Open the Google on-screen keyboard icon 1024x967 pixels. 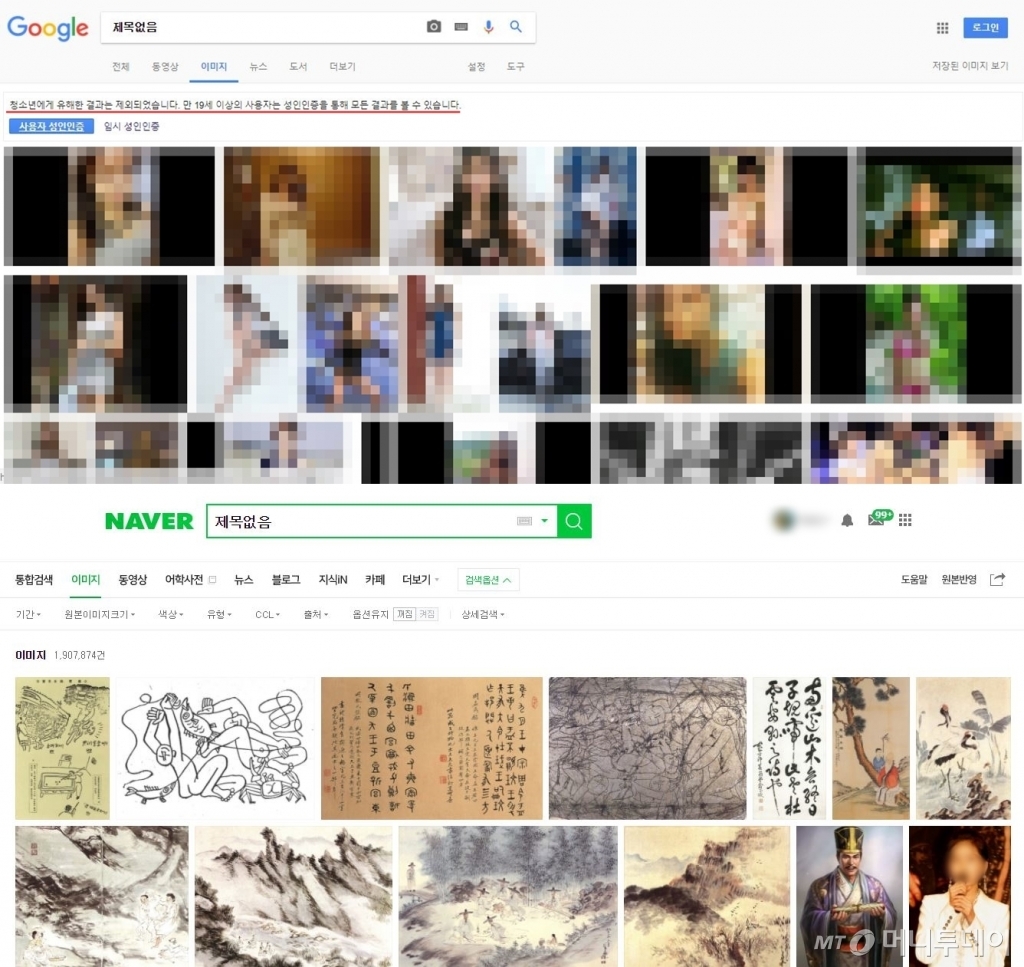click(x=461, y=27)
